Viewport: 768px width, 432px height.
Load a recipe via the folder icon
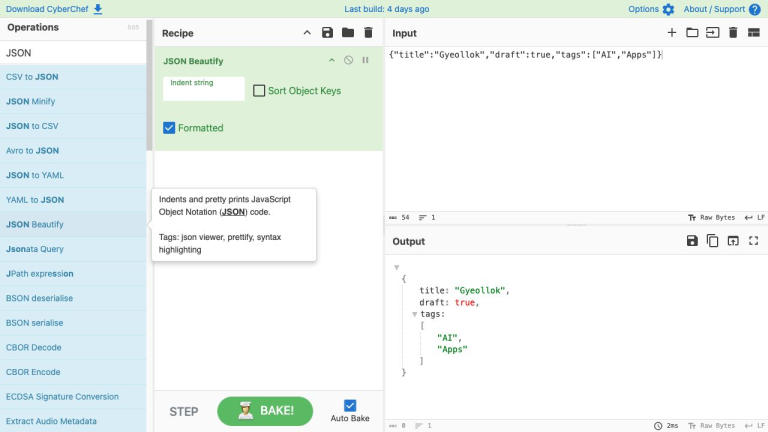click(348, 33)
